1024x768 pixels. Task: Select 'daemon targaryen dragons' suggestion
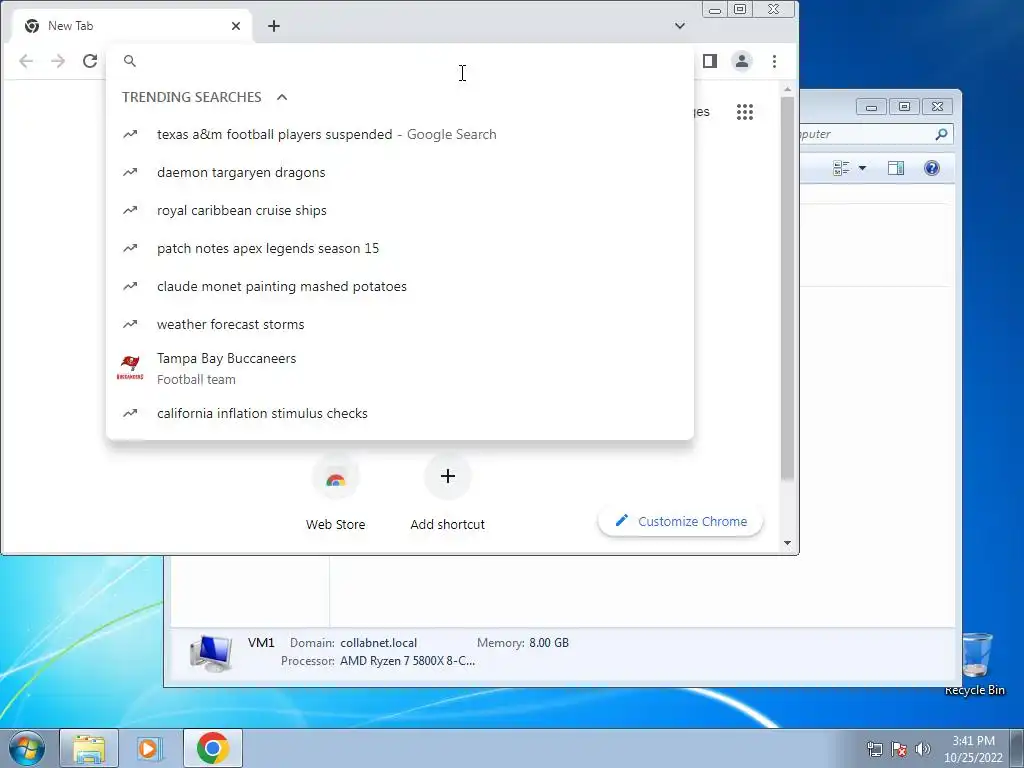click(400, 172)
